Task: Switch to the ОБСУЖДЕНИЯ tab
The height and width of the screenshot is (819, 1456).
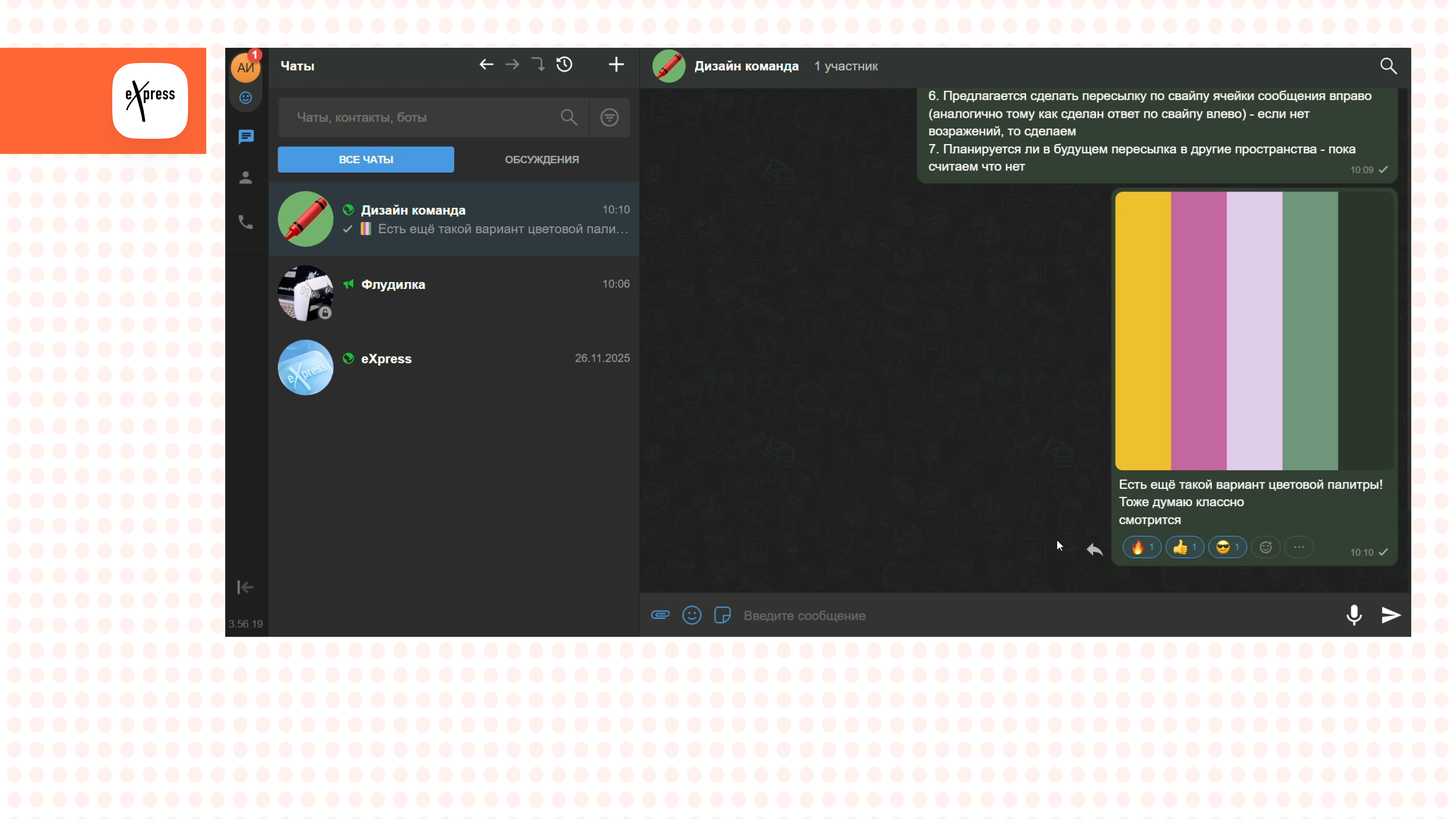Action: pyautogui.click(x=541, y=159)
